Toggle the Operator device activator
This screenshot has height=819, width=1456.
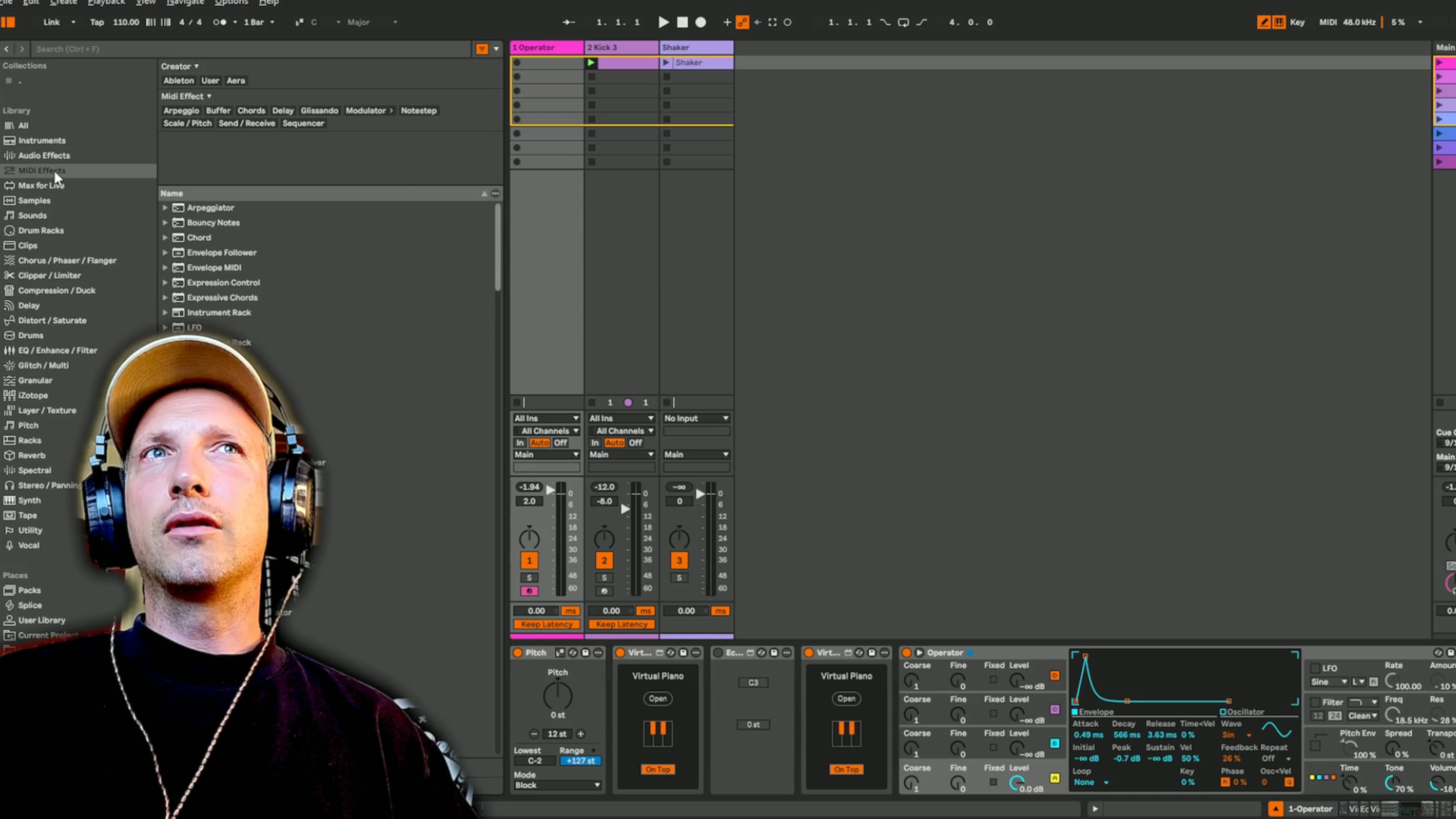coord(906,652)
